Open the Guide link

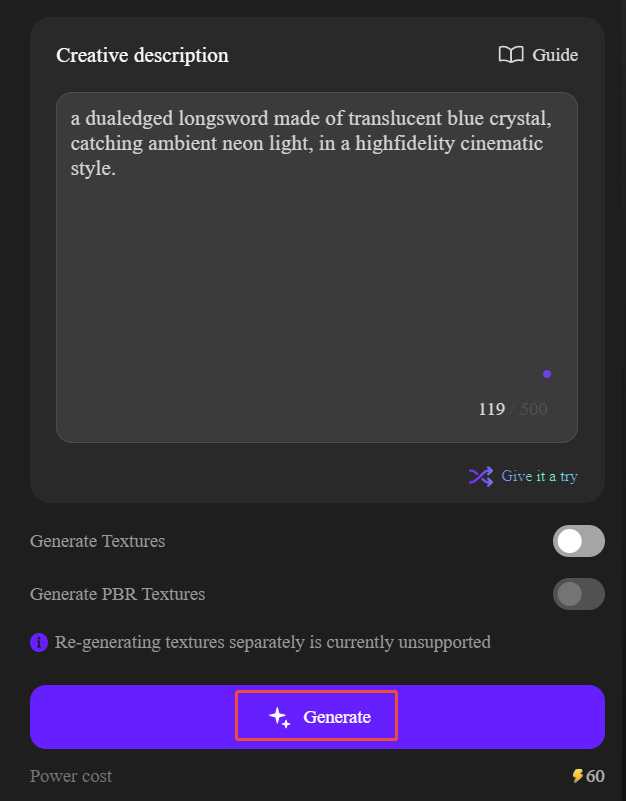[554, 55]
